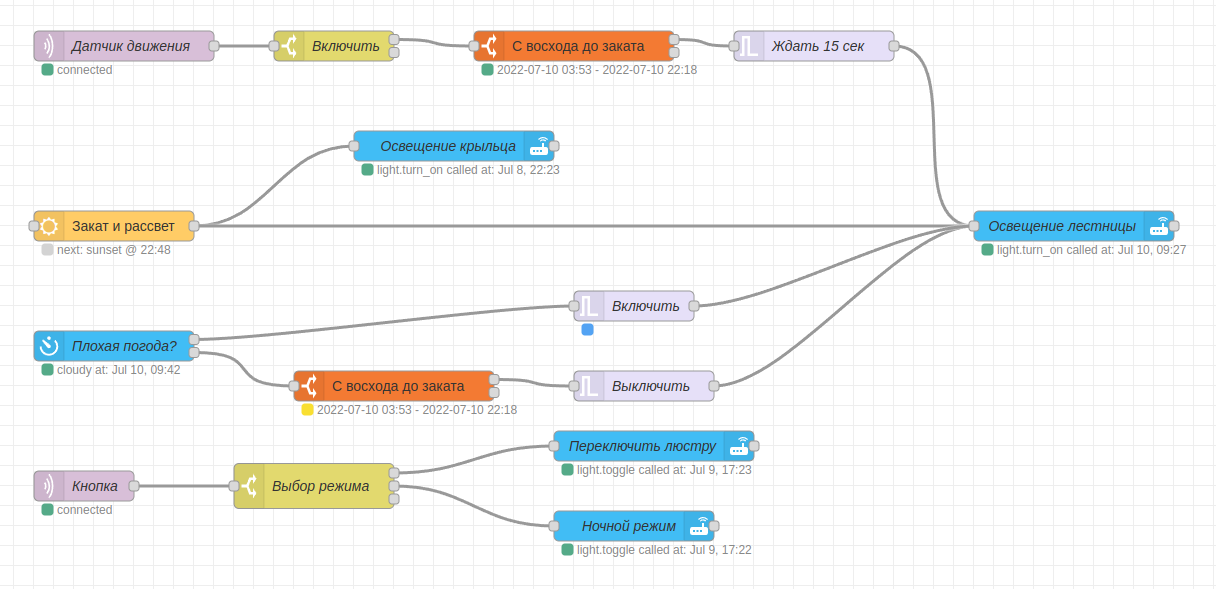Click the trigger icon on Выключить node
The width and height of the screenshot is (1216, 589).
click(x=589, y=386)
